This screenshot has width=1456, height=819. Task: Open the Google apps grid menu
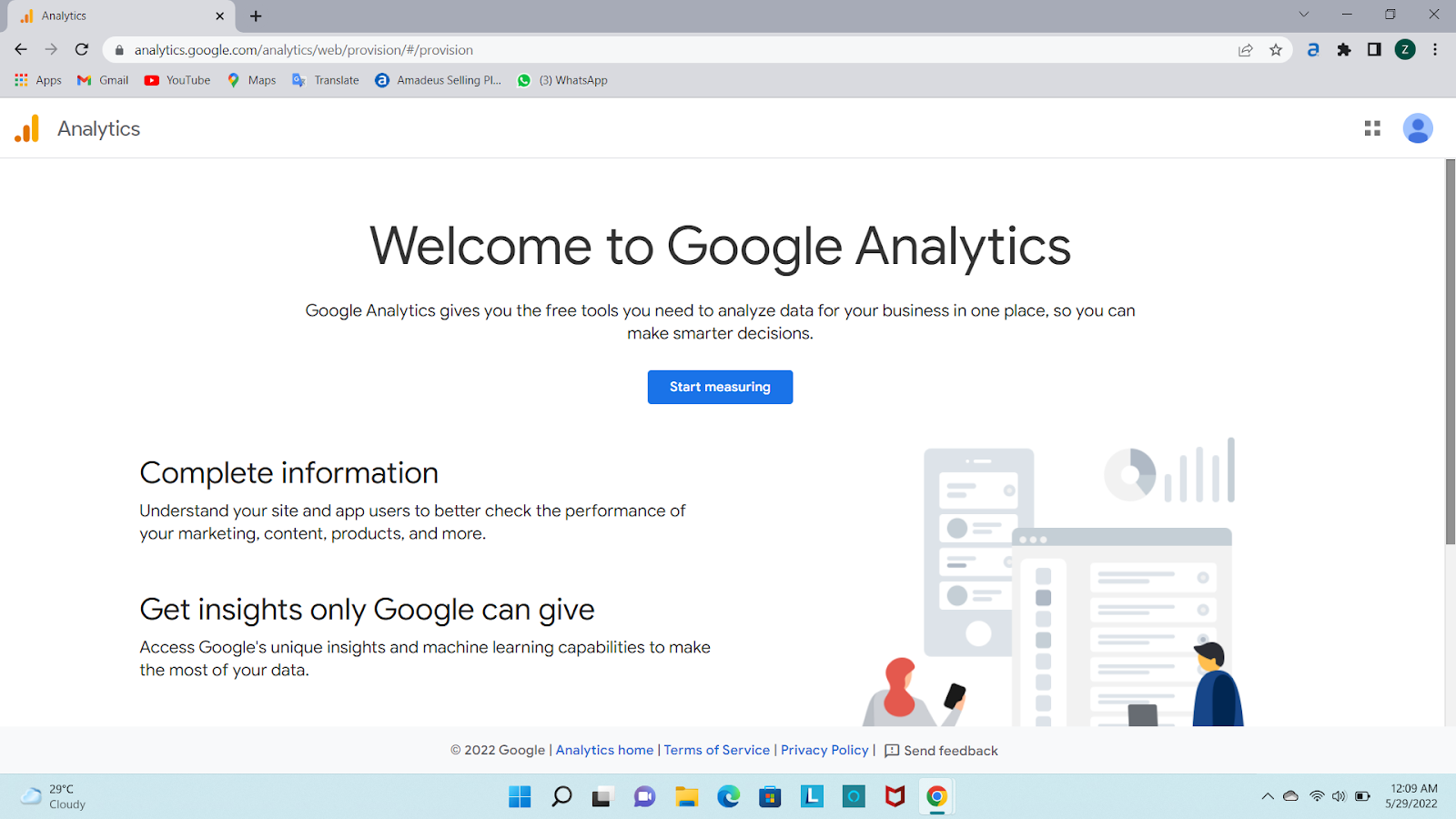tap(1372, 128)
